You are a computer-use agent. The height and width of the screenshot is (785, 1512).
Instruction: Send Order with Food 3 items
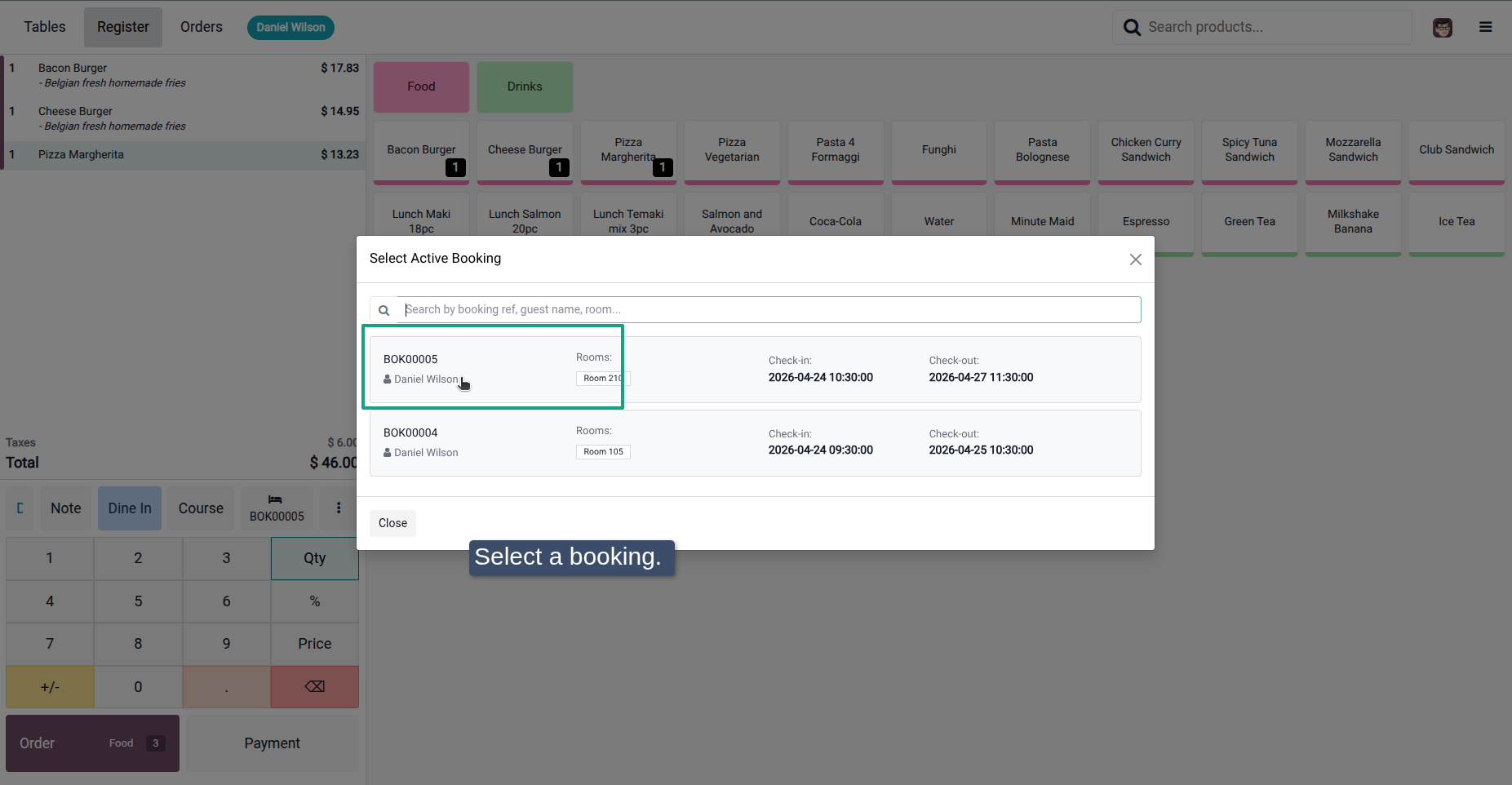click(92, 743)
